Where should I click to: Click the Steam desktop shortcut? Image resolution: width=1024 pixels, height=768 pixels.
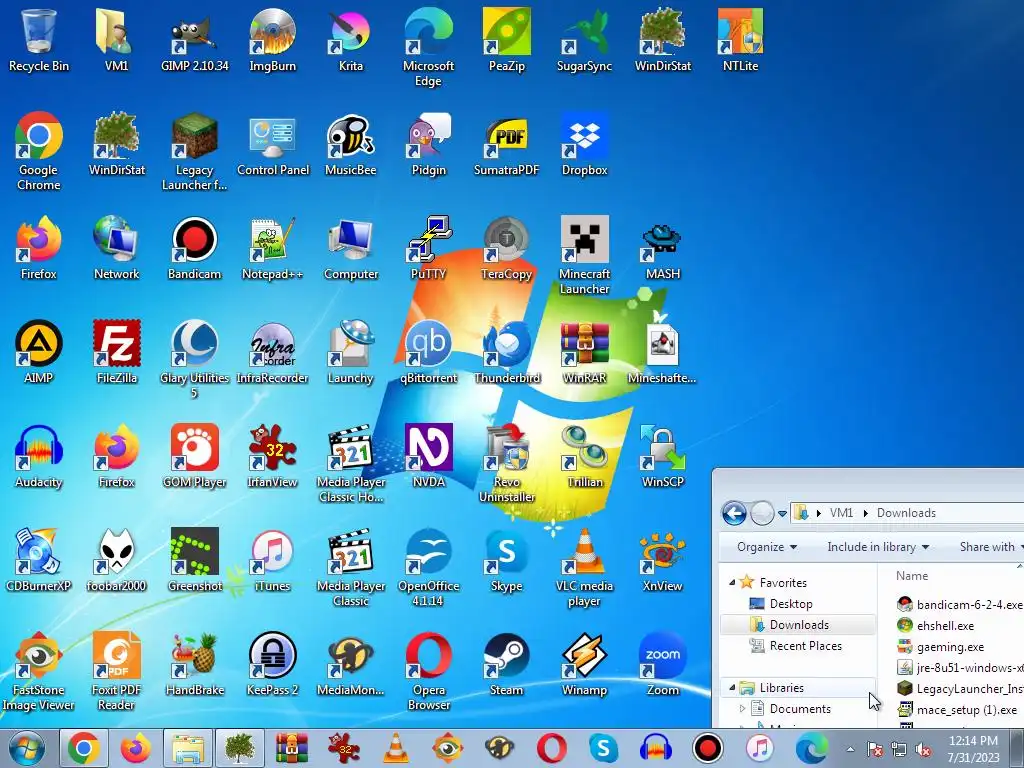click(507, 664)
